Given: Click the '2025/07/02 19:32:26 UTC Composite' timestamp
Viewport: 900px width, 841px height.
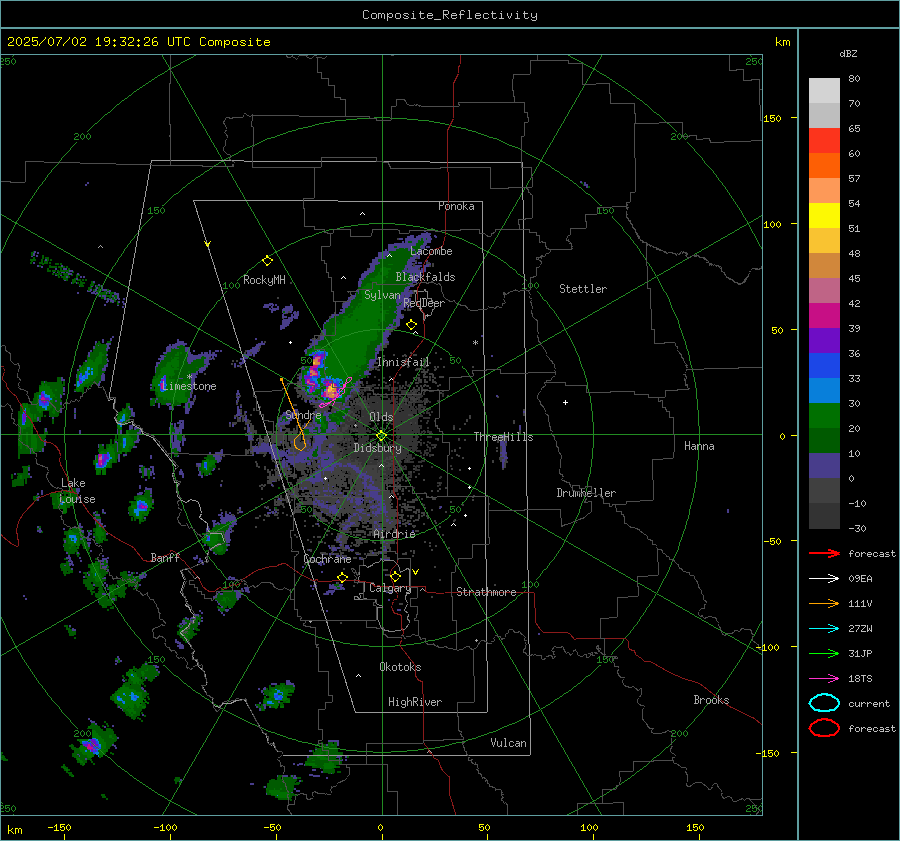Looking at the screenshot, I should (x=138, y=42).
